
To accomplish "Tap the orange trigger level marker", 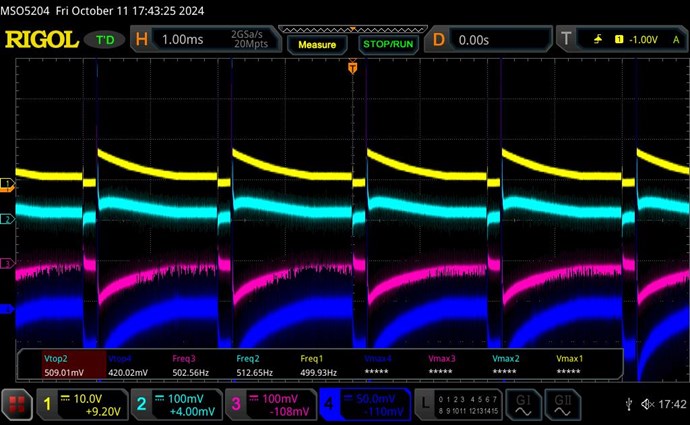I will coord(7,189).
